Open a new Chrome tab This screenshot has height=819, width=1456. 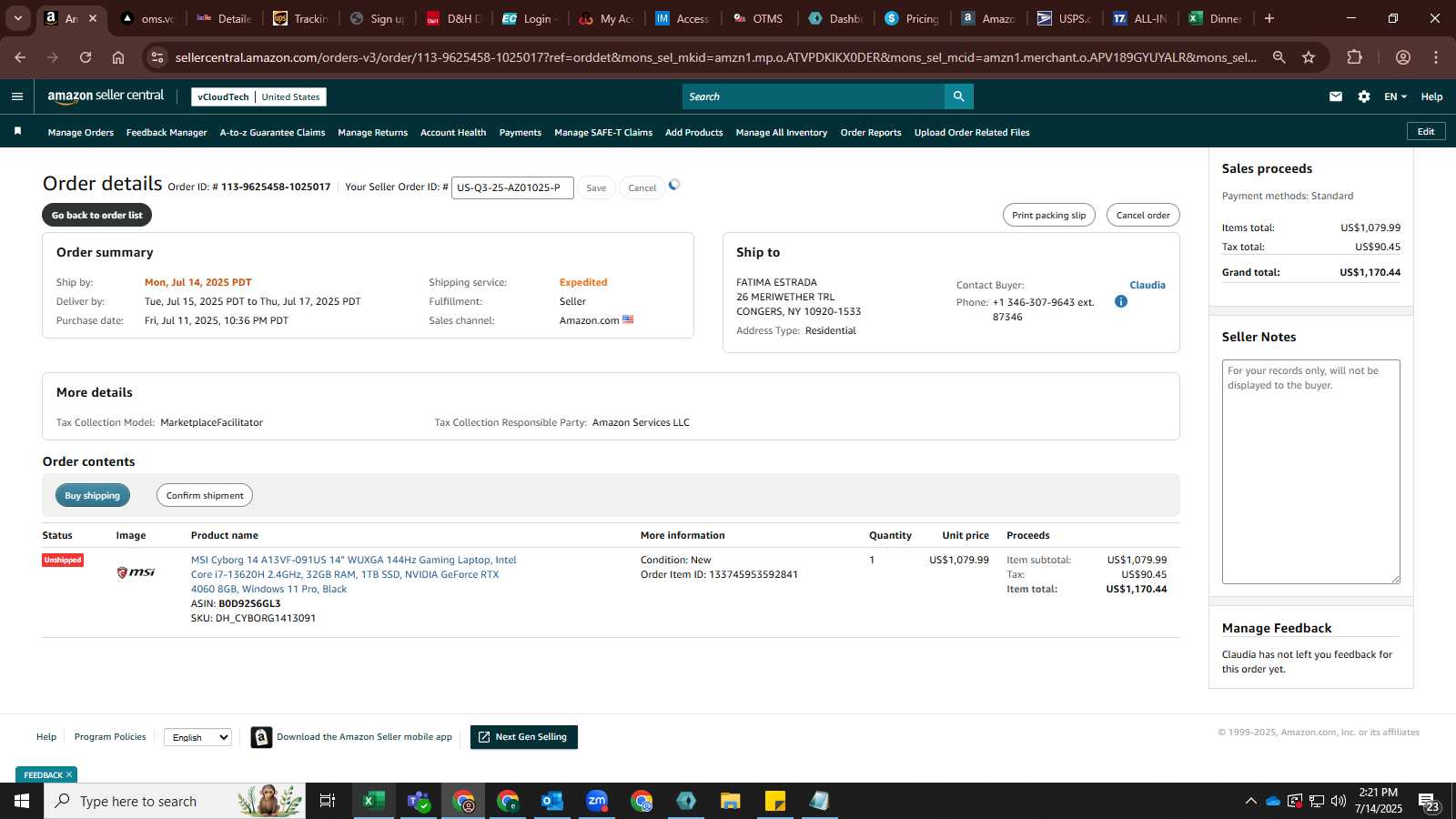1269,18
